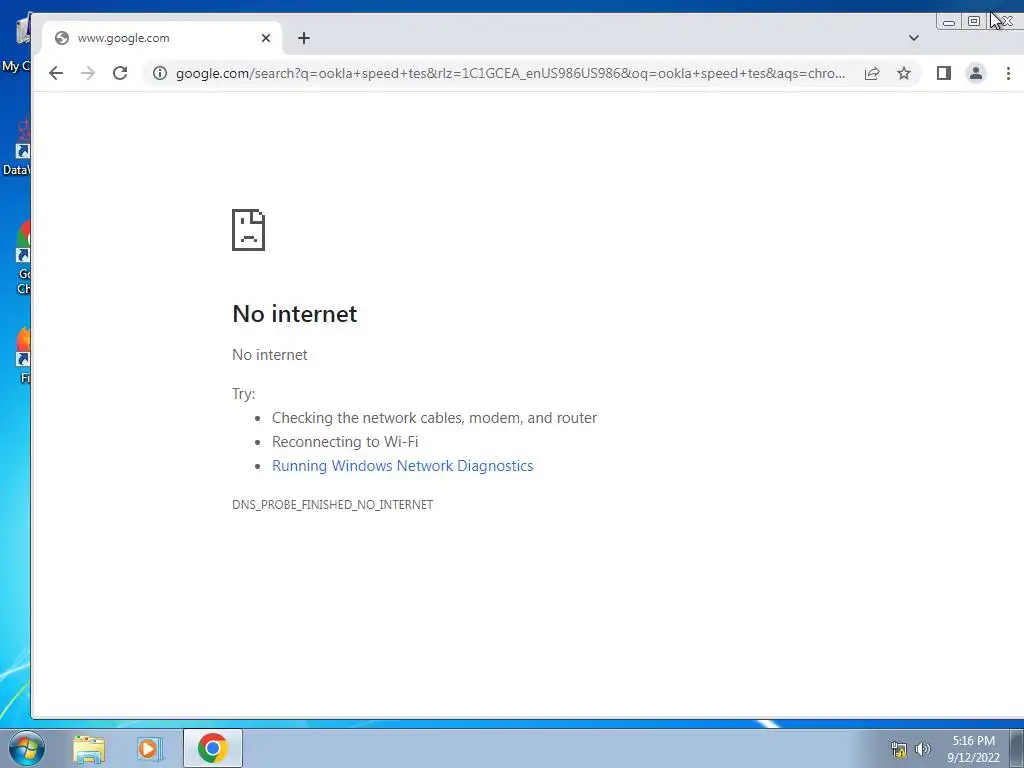
Task: Go back to the previous page
Action: [56, 73]
